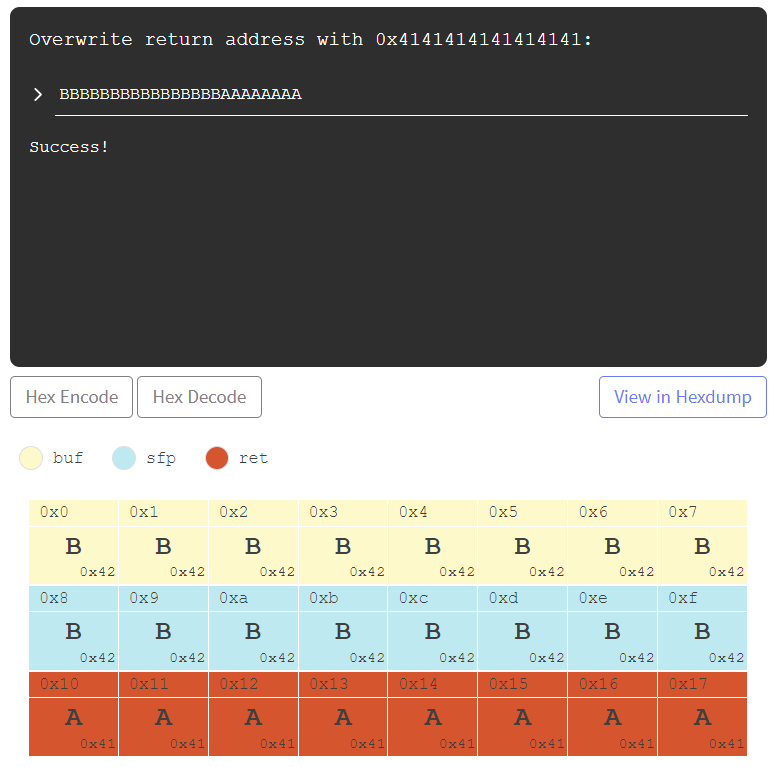Image resolution: width=776 pixels, height=767 pixels.
Task: Click the 'Overwrite return address' prompt line
Action: [x=310, y=40]
